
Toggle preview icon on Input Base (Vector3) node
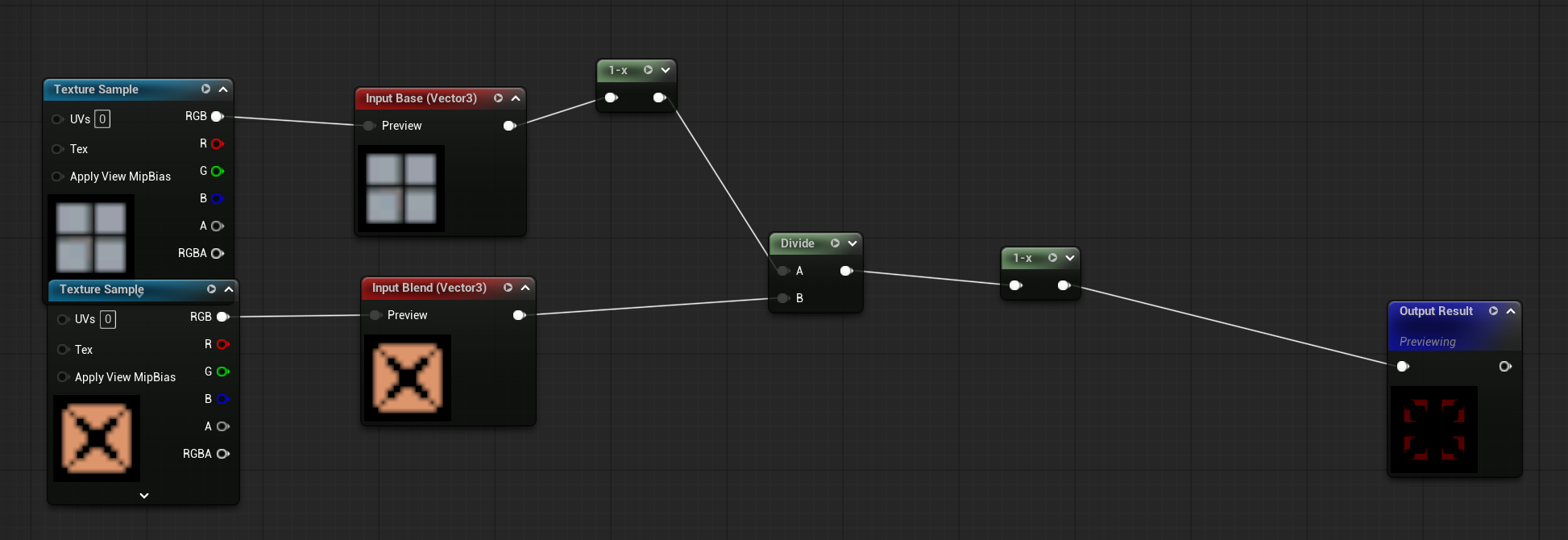[498, 98]
